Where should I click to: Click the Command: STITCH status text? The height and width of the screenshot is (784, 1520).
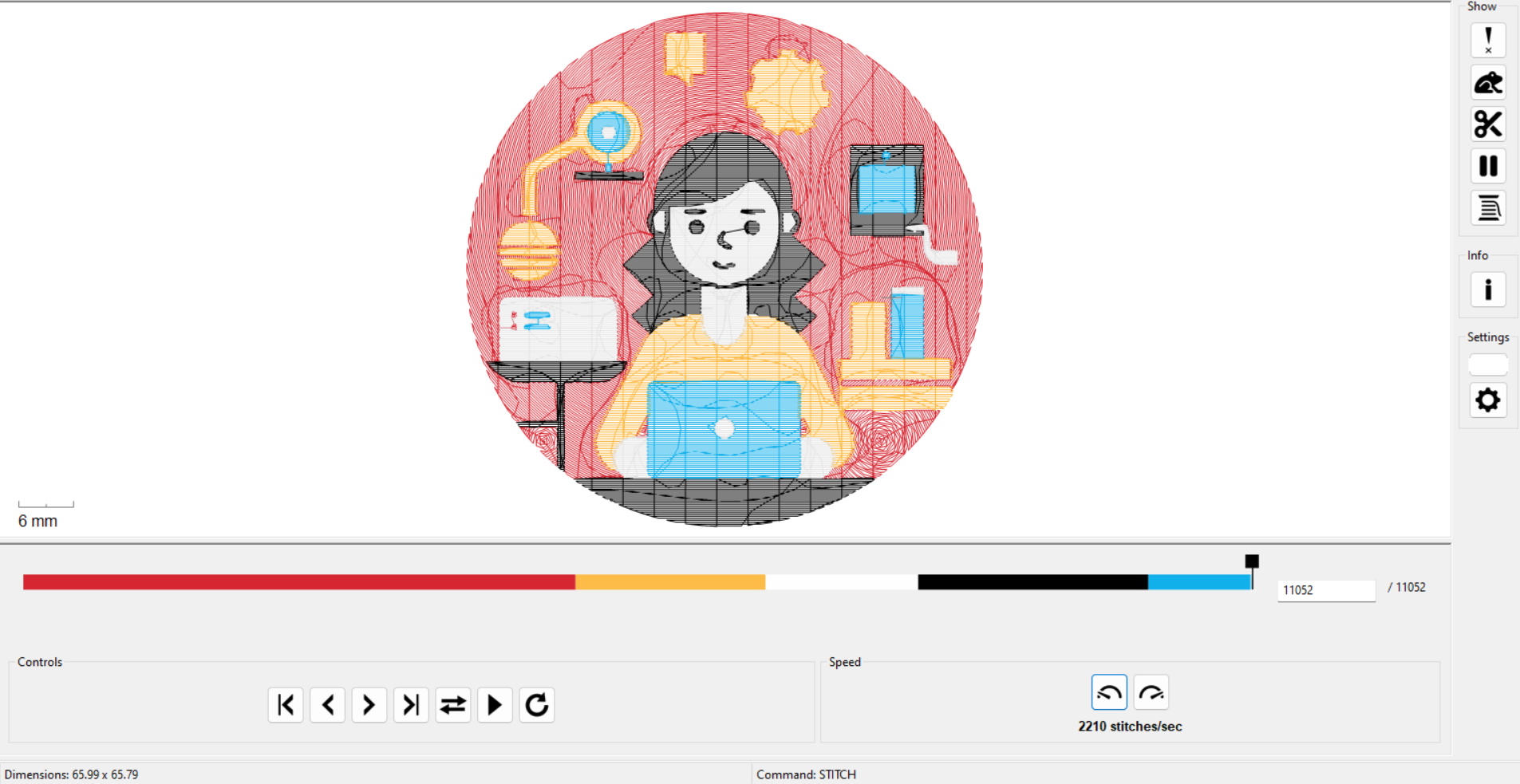tap(806, 774)
